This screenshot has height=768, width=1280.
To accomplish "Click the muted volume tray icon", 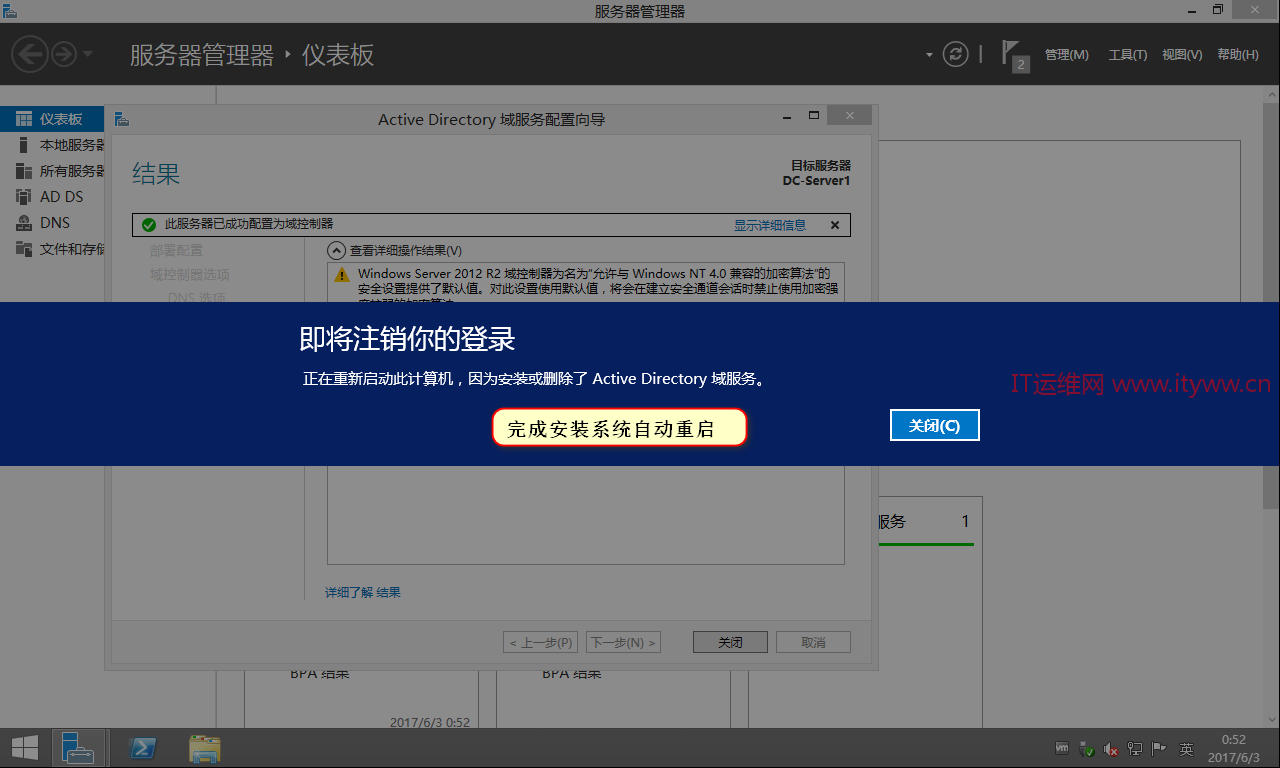I will 1111,748.
